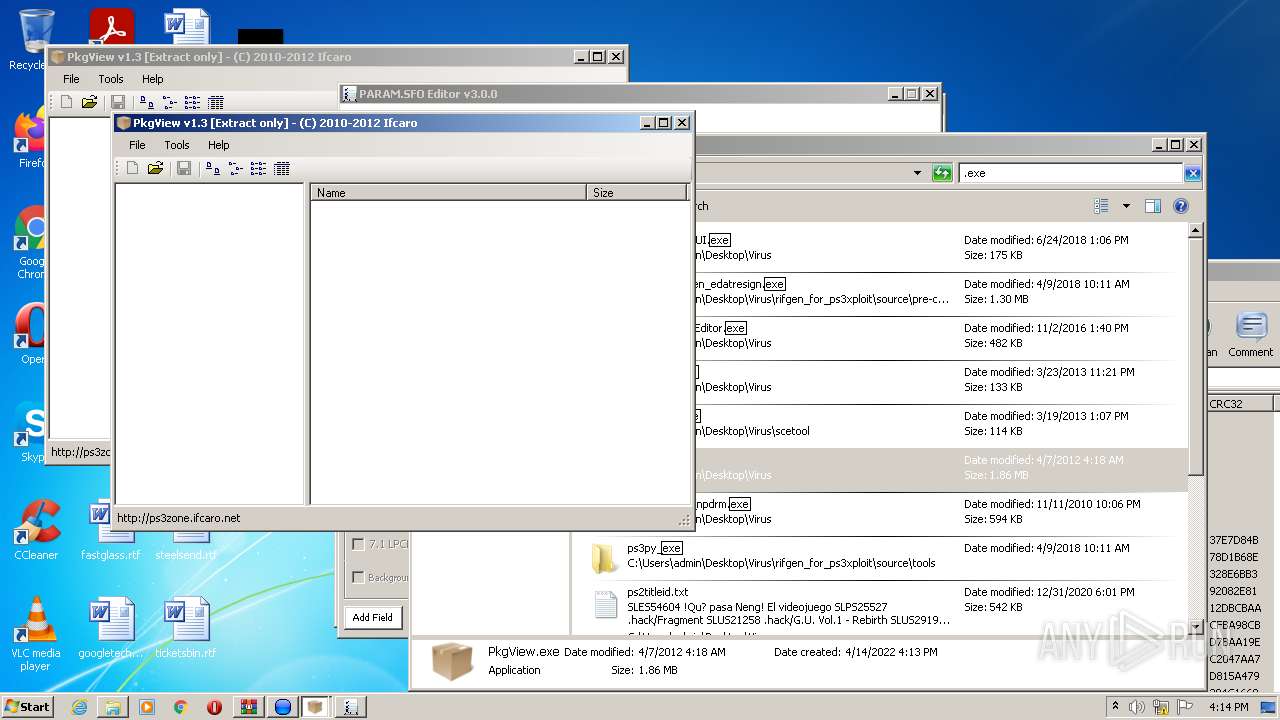The width and height of the screenshot is (1280, 720).
Task: Select ticketsbin.rtf document on desktop
Action: pyautogui.click(x=185, y=629)
